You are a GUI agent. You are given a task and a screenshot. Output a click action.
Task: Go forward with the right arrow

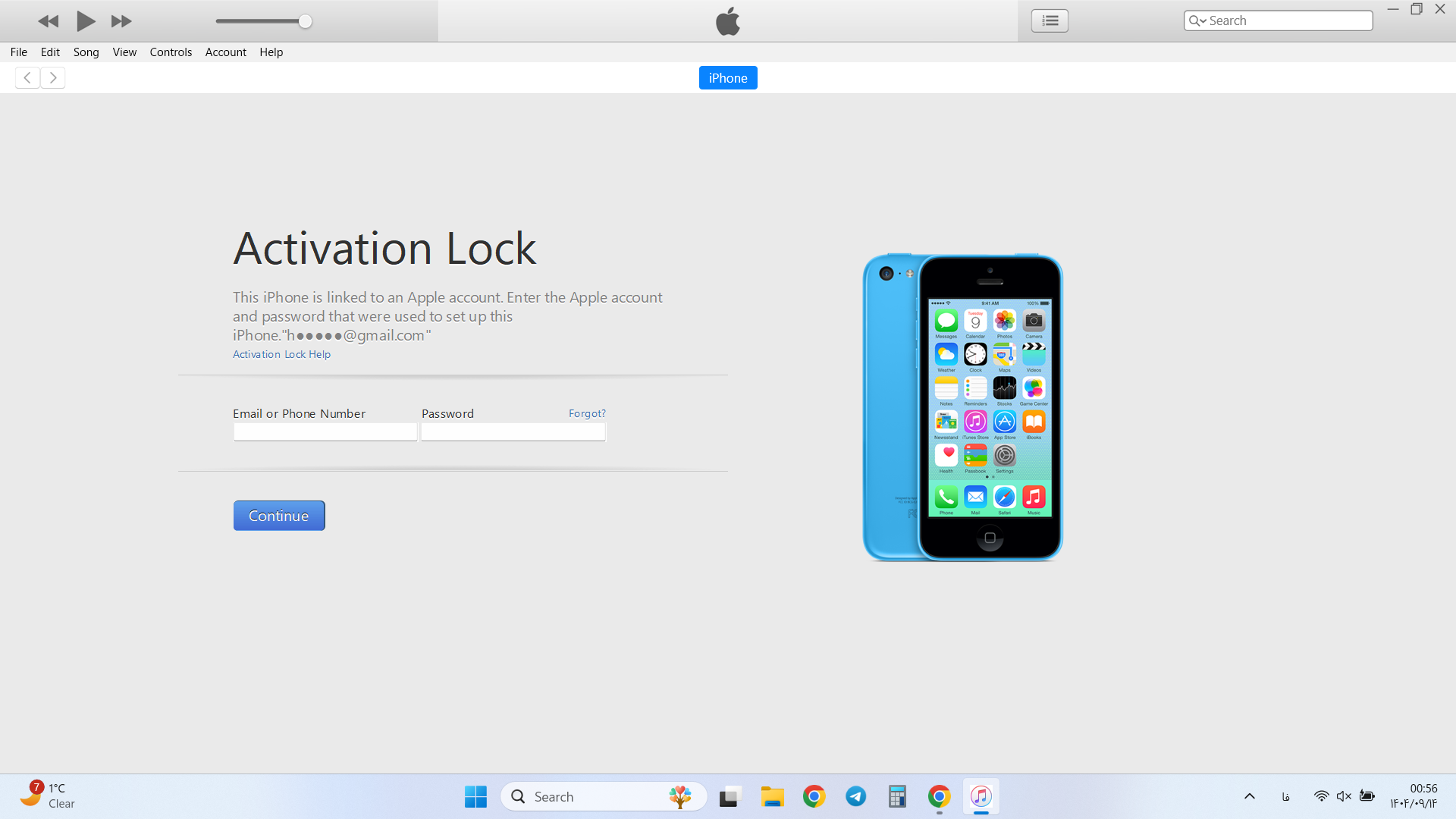pyautogui.click(x=53, y=77)
